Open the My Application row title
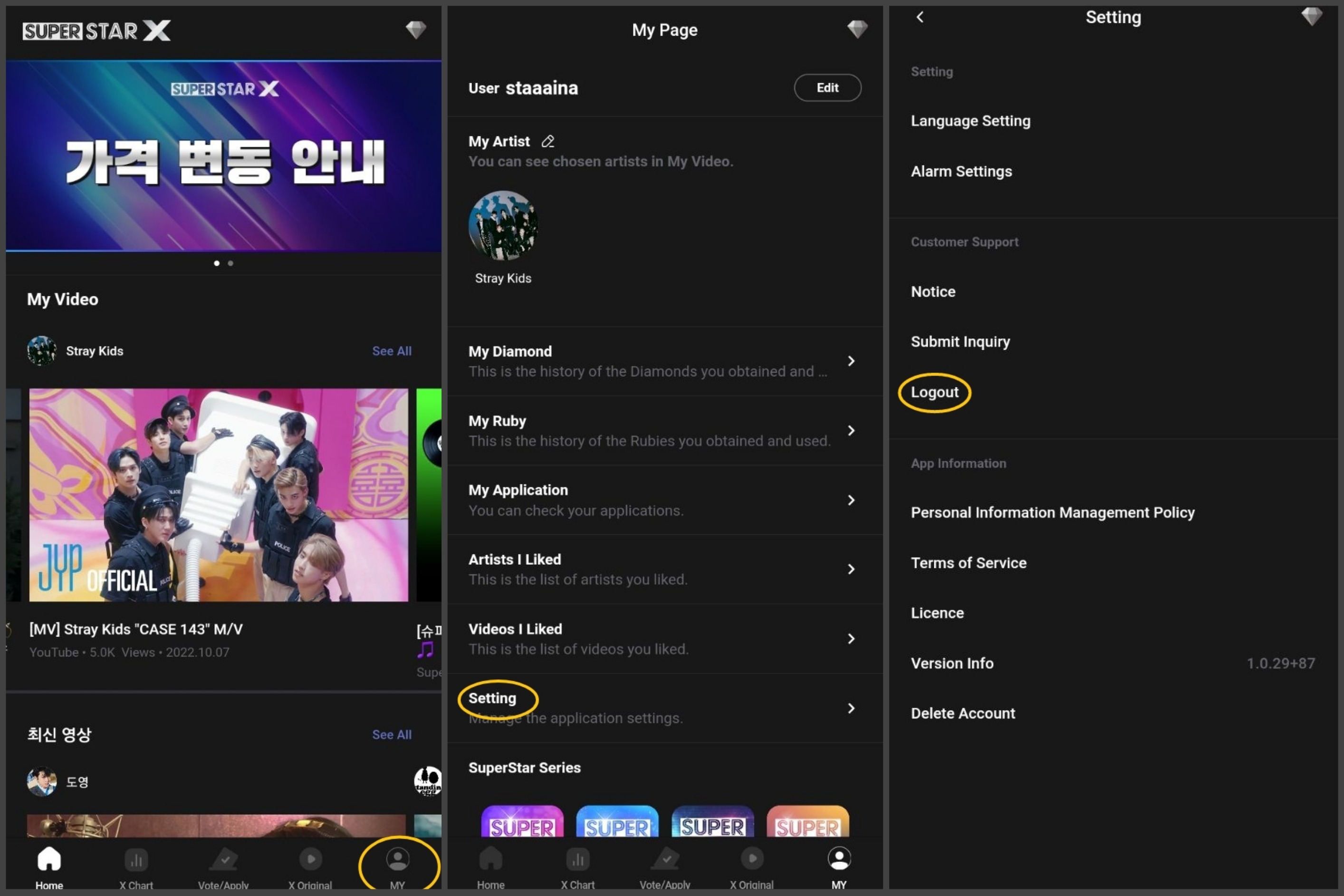1344x896 pixels. (518, 490)
